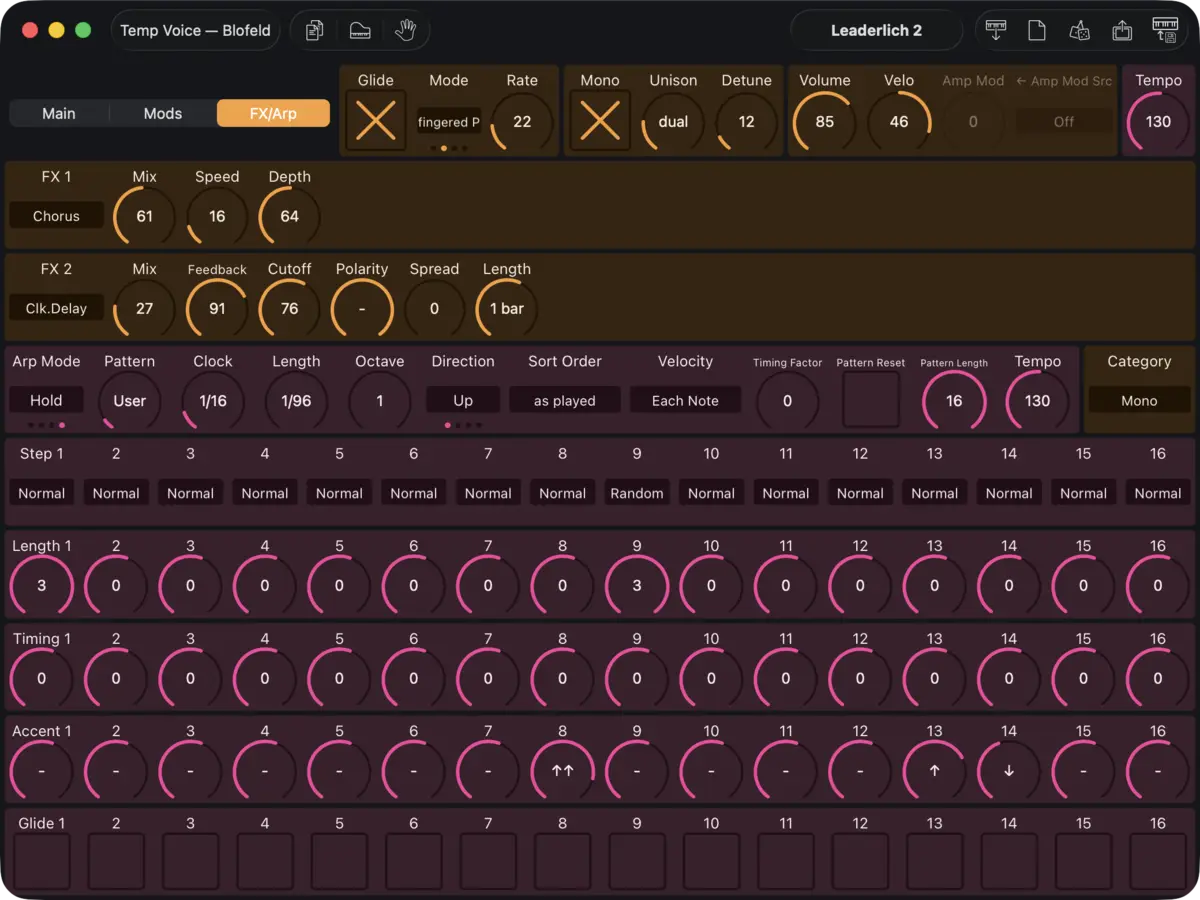Click the copy documents icon in the toolbar
Image resolution: width=1200 pixels, height=900 pixels.
[315, 31]
